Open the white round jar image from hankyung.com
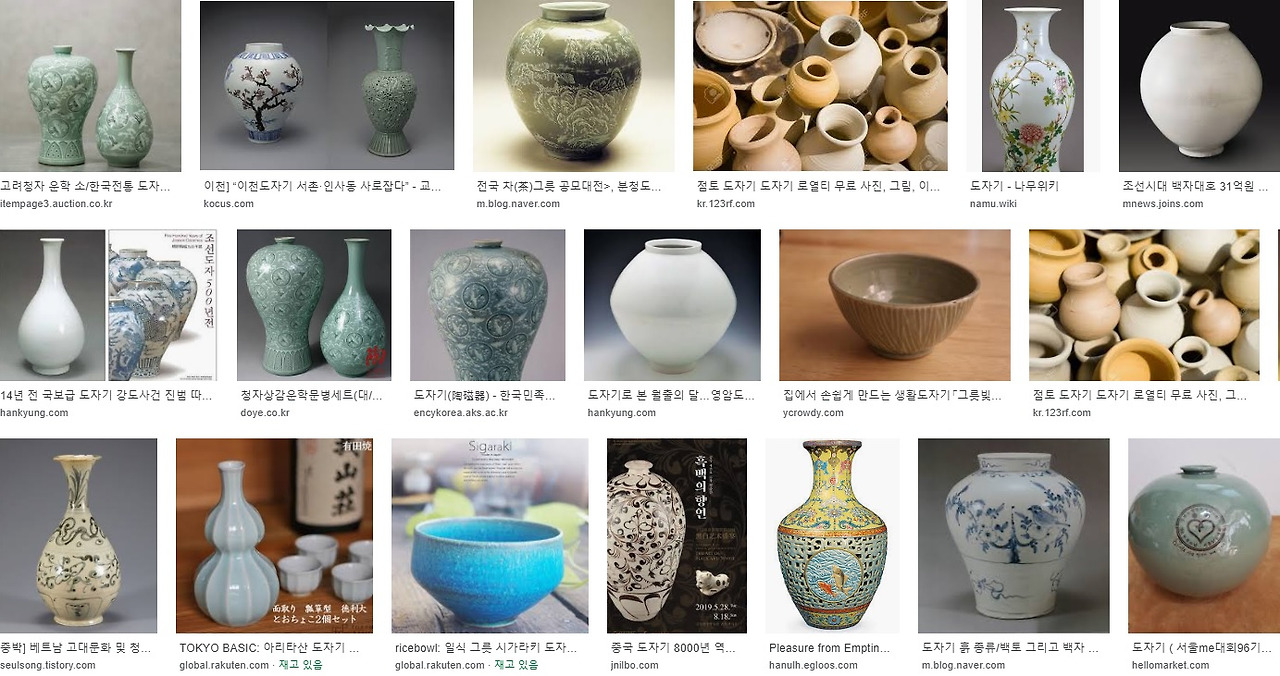This screenshot has height=676, width=1280. click(672, 305)
